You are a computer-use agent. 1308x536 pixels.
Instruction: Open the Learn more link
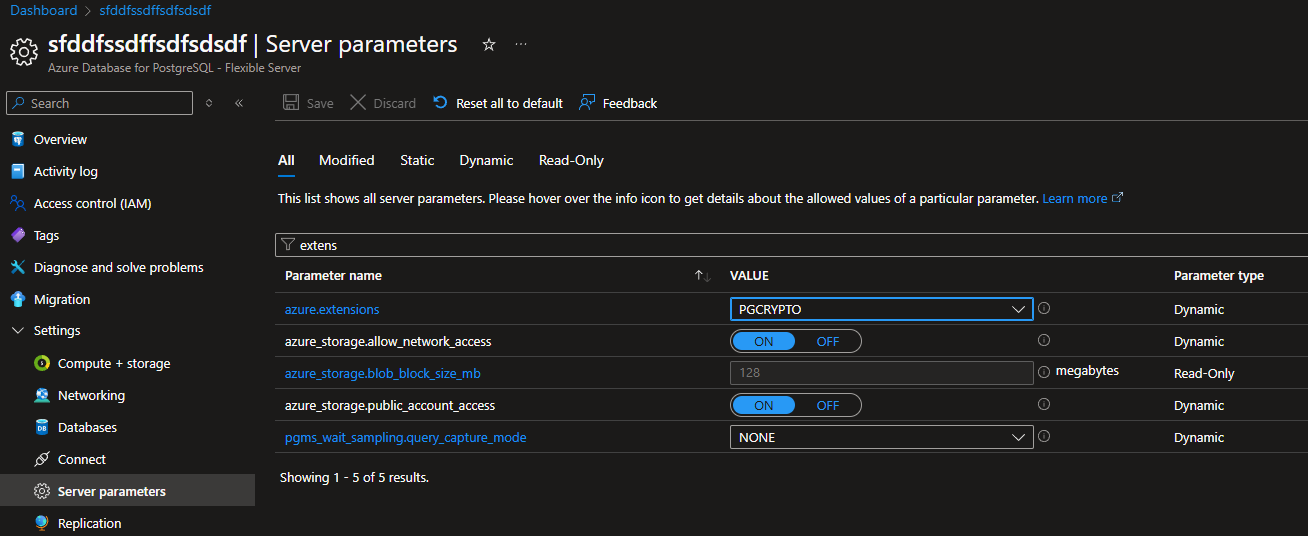click(1082, 199)
